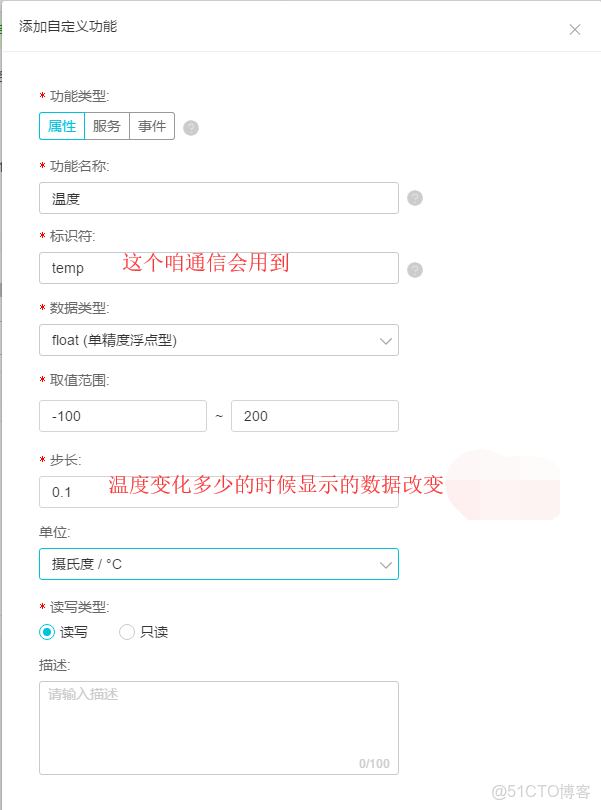This screenshot has width=601, height=810.
Task: Select the 只读 radio button
Action: click(127, 632)
